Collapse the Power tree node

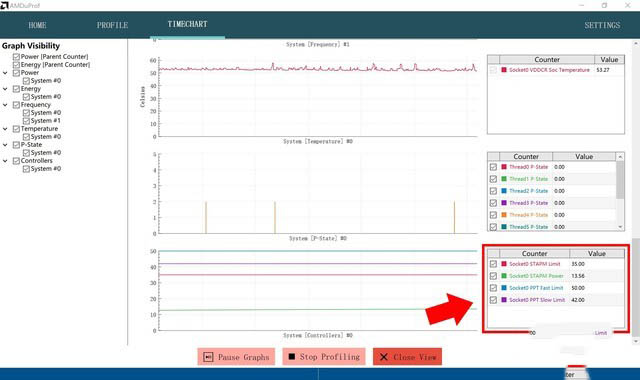pos(5,73)
